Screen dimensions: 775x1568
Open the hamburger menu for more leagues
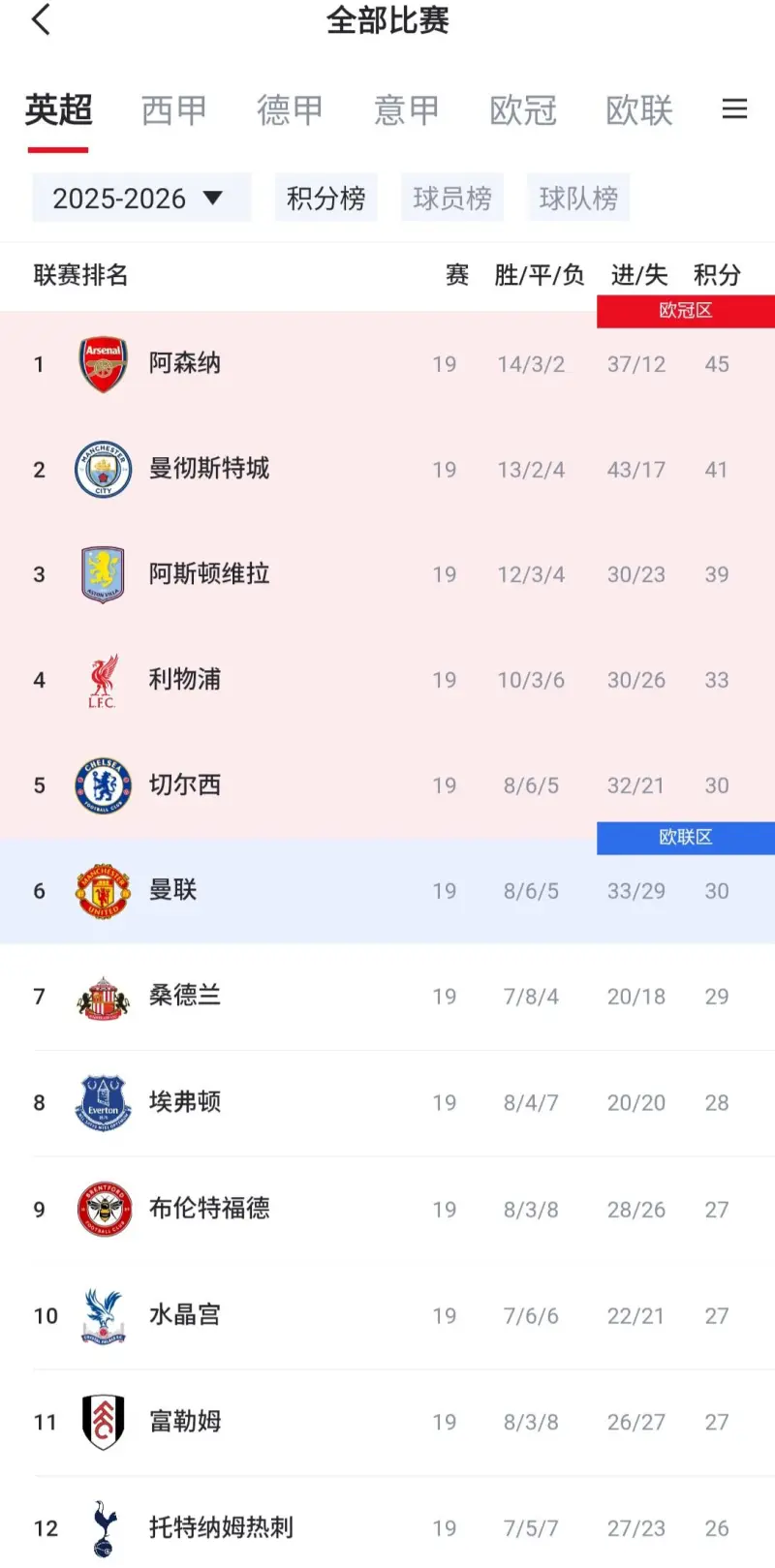pyautogui.click(x=734, y=108)
